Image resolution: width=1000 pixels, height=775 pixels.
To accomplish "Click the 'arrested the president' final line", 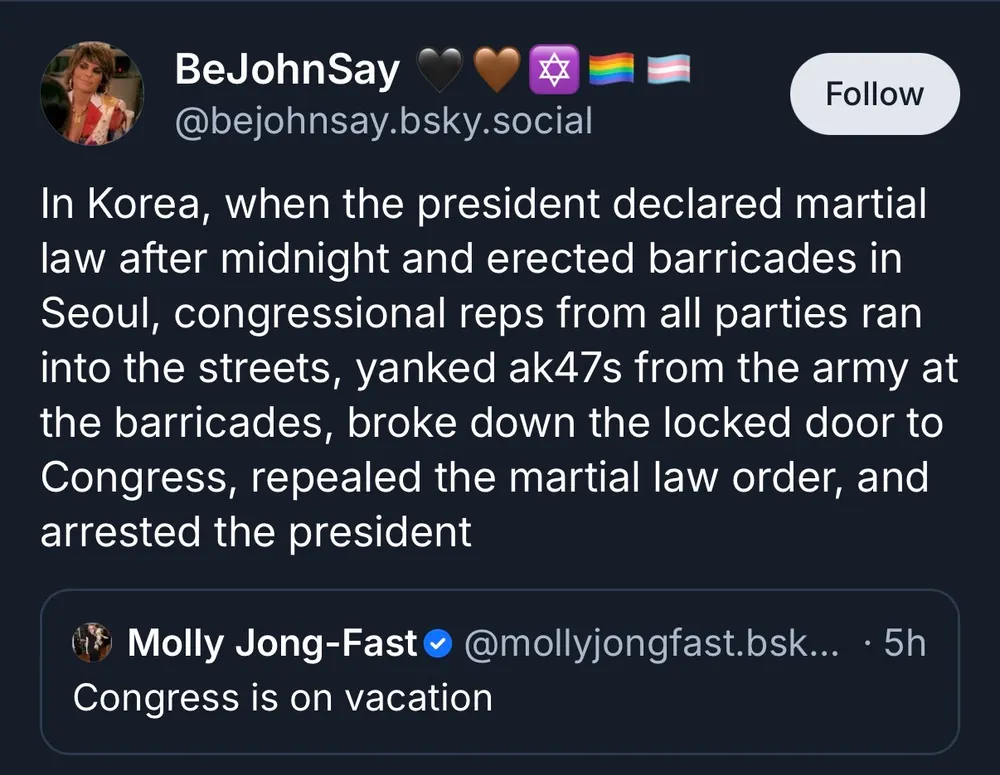I will coord(255,531).
